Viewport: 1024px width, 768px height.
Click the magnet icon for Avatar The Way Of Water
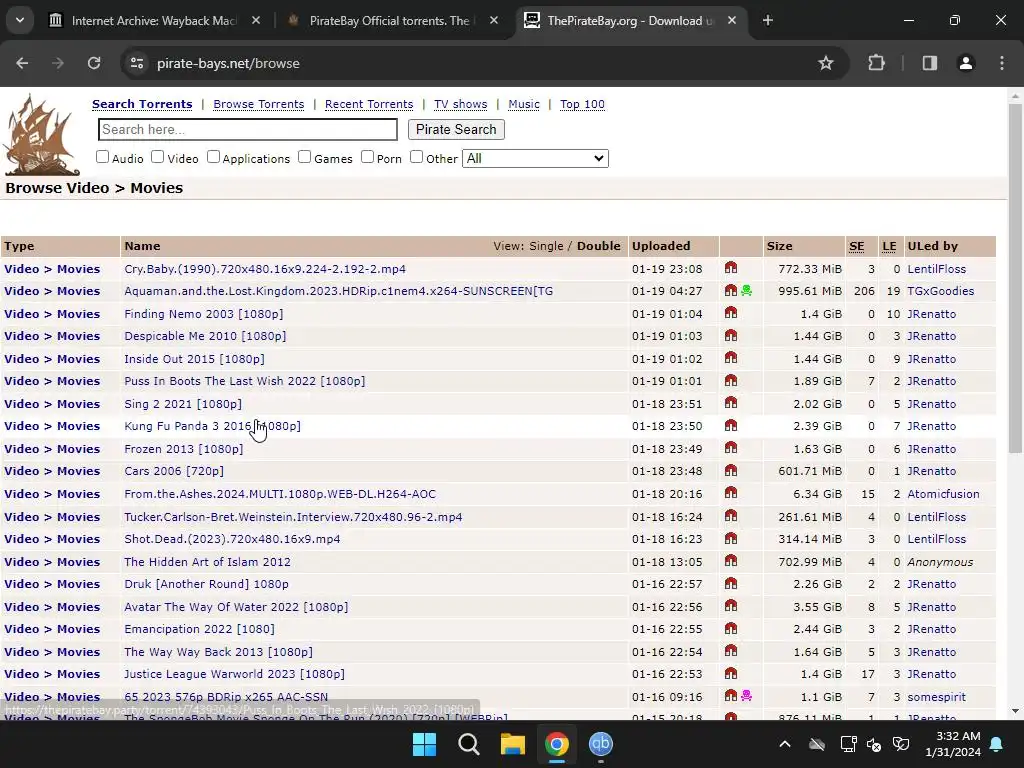click(x=731, y=606)
